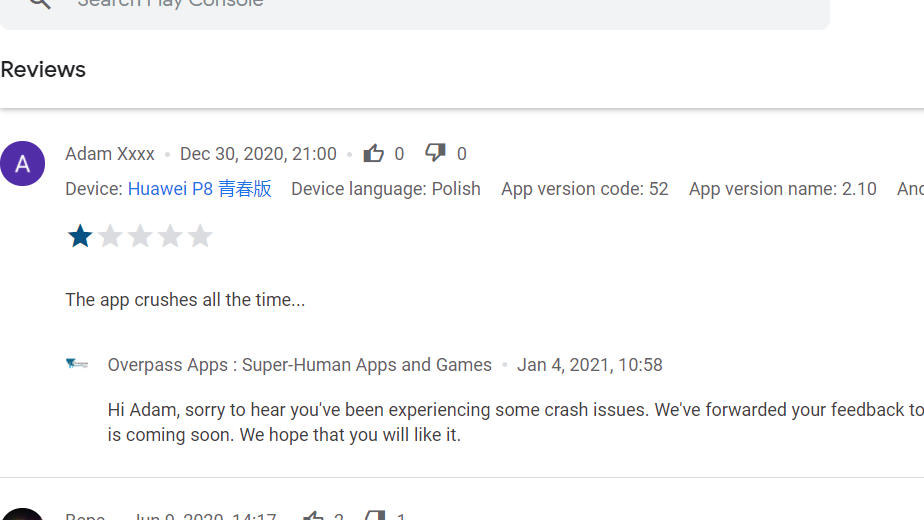Click the reply date Jan 4, 2021

click(589, 365)
